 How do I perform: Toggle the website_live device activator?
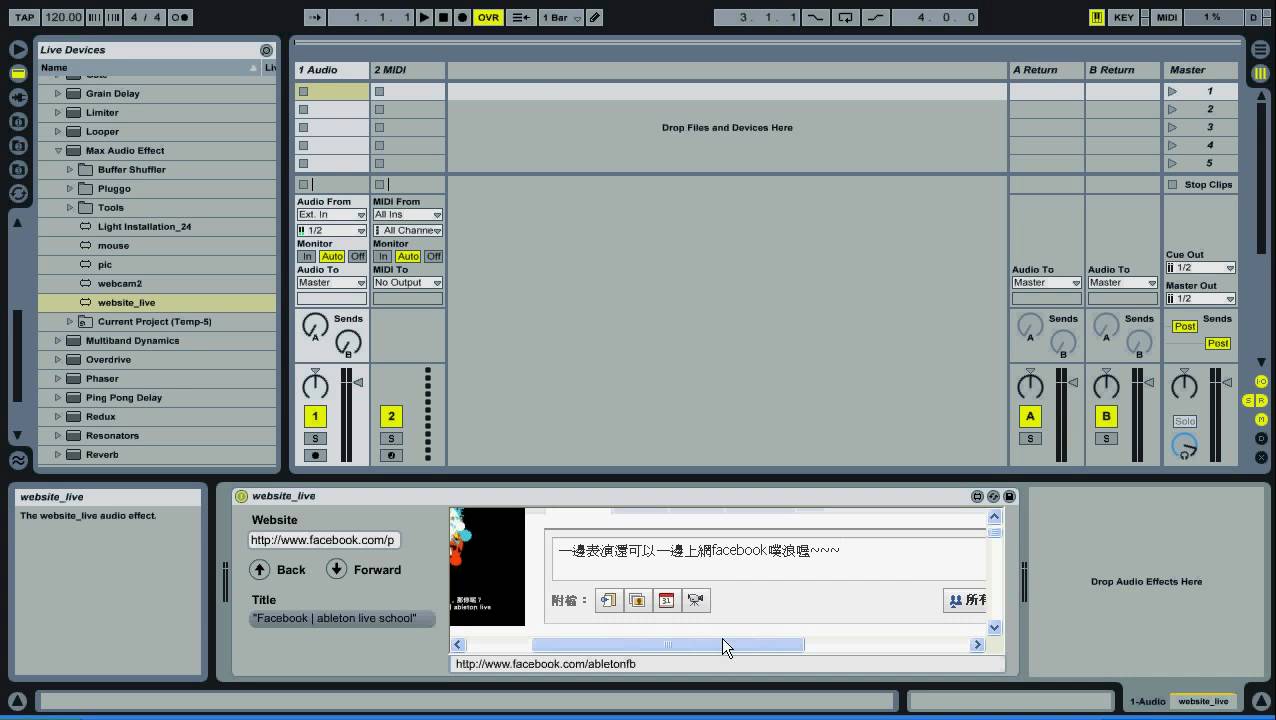[241, 496]
